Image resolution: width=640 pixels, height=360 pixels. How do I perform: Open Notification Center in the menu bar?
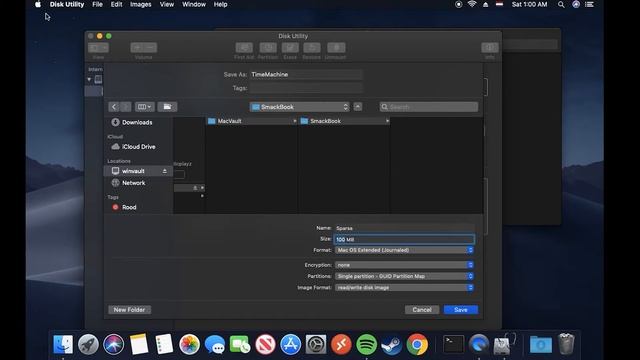pos(589,4)
